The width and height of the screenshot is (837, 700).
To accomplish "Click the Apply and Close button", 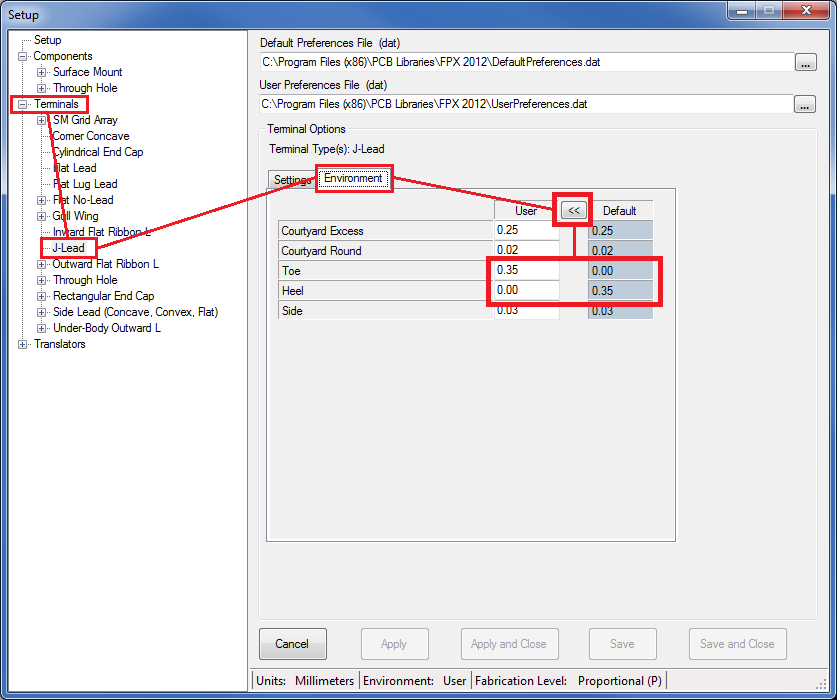I will [x=509, y=644].
